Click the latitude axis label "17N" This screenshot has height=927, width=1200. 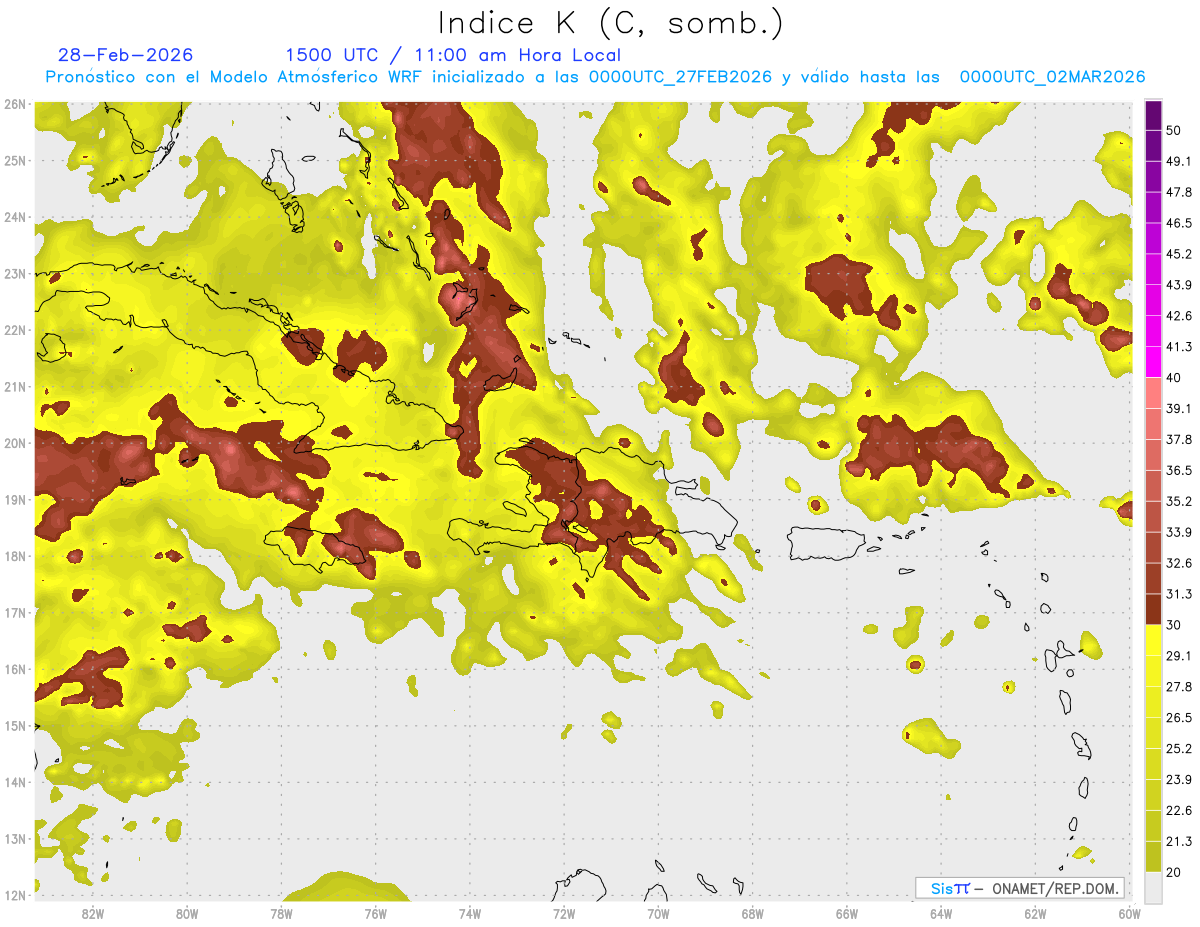click(x=15, y=613)
